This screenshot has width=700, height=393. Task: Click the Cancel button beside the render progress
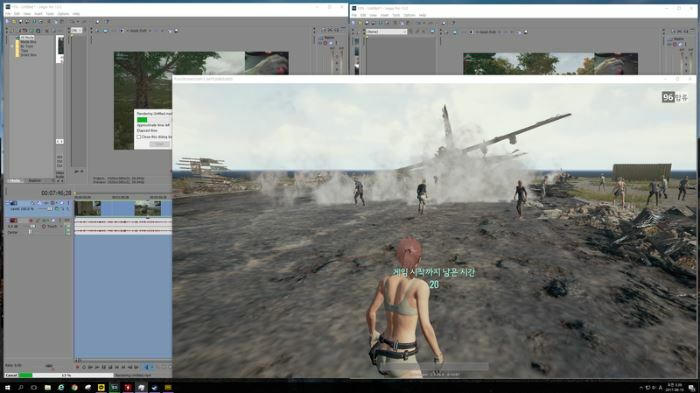(x=11, y=375)
